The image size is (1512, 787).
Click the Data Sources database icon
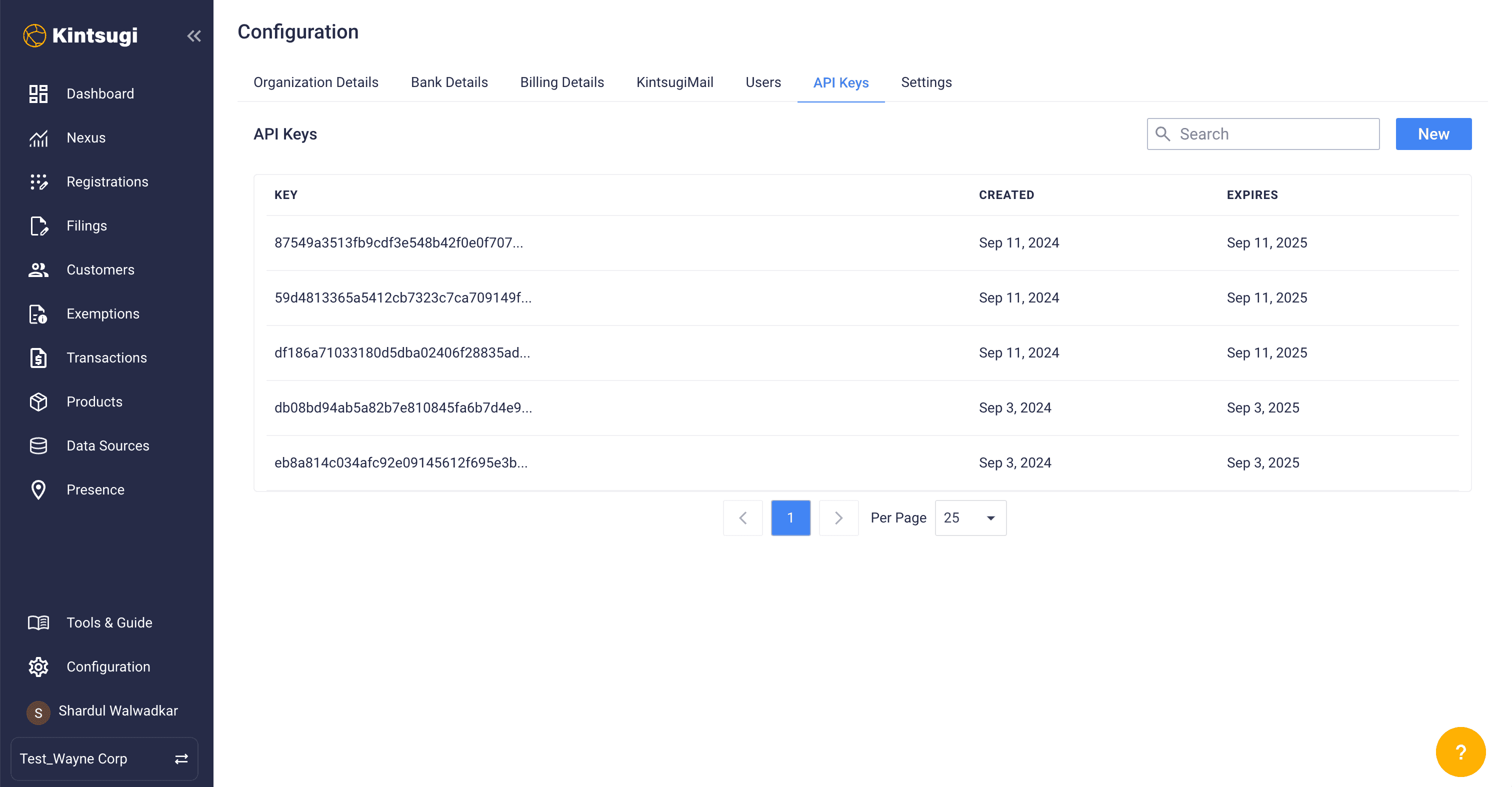38,446
